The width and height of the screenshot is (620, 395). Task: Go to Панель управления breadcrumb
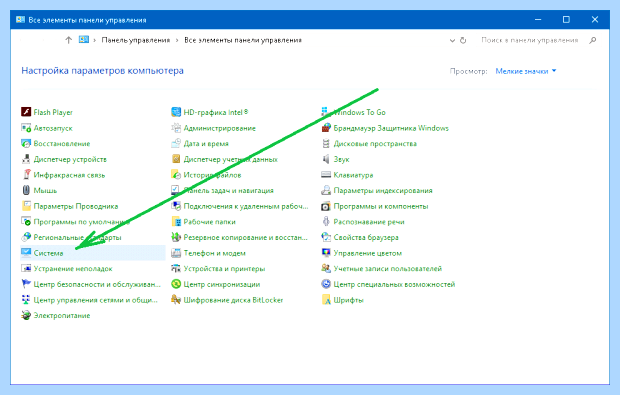tap(136, 40)
